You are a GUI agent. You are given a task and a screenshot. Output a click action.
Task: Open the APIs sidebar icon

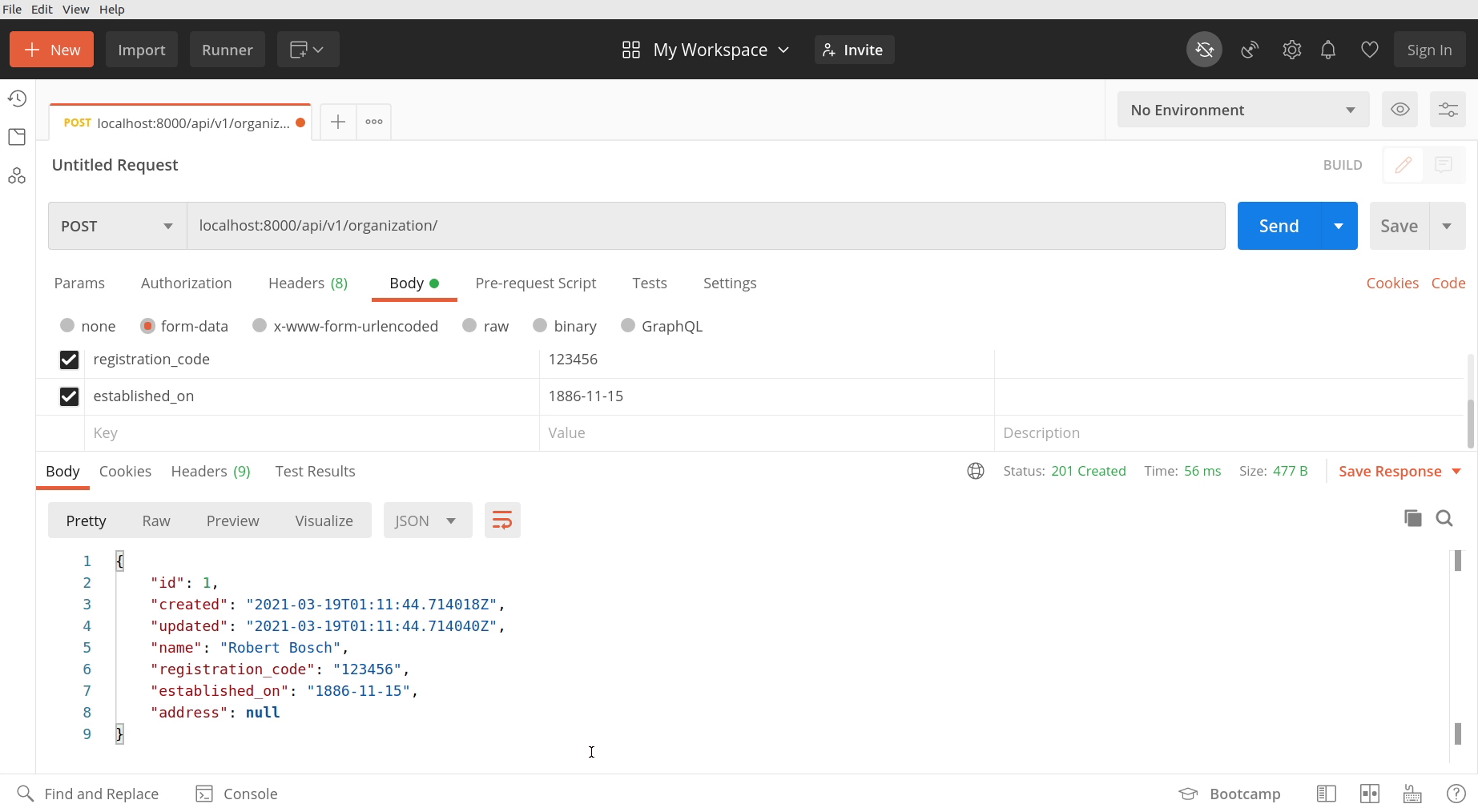17,176
